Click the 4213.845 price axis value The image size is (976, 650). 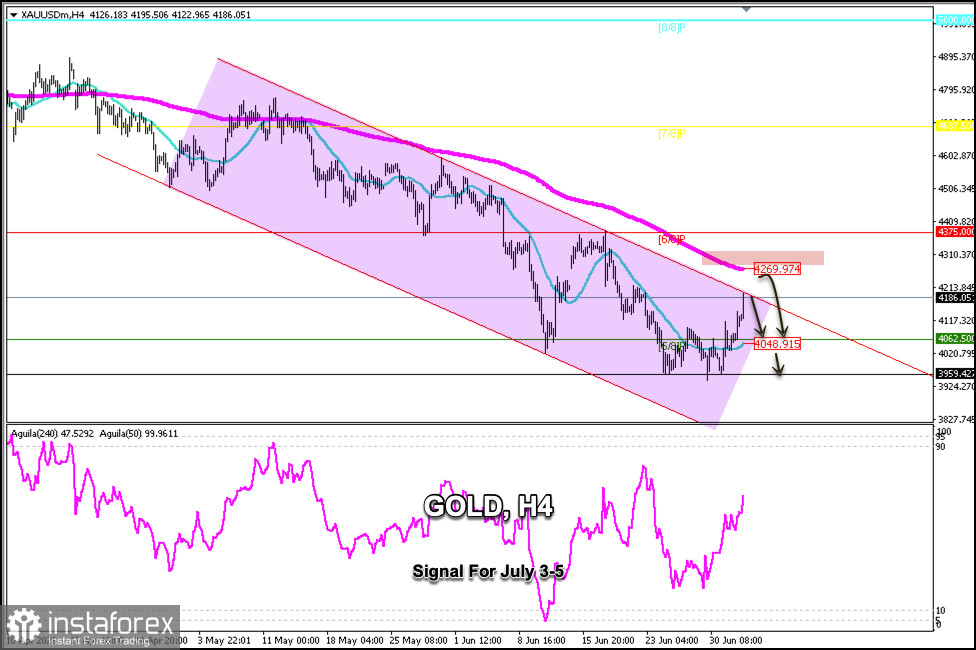957,288
